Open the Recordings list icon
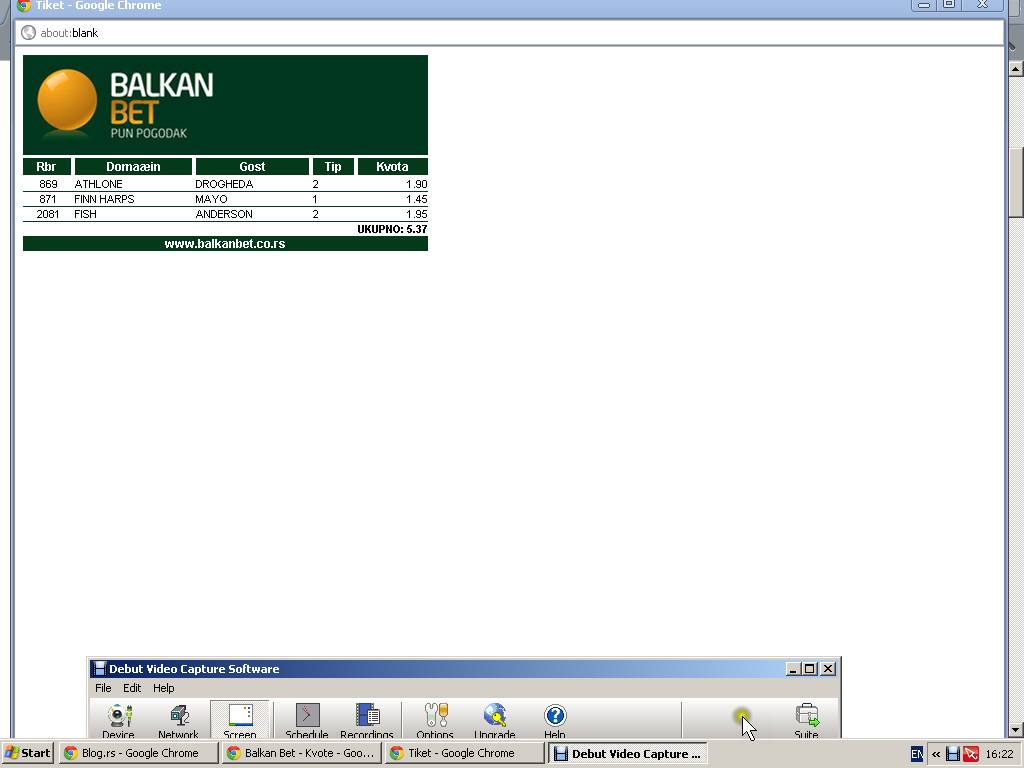The height and width of the screenshot is (768, 1024). (x=367, y=719)
